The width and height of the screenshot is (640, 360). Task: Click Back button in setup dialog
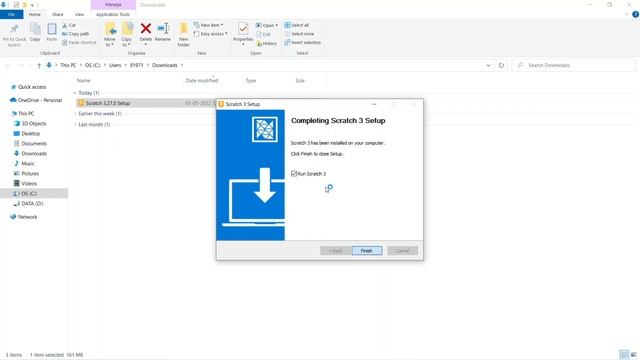point(336,251)
